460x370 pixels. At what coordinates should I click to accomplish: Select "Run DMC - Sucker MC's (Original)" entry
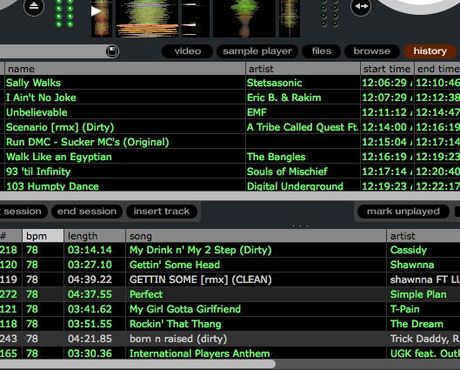pos(88,142)
